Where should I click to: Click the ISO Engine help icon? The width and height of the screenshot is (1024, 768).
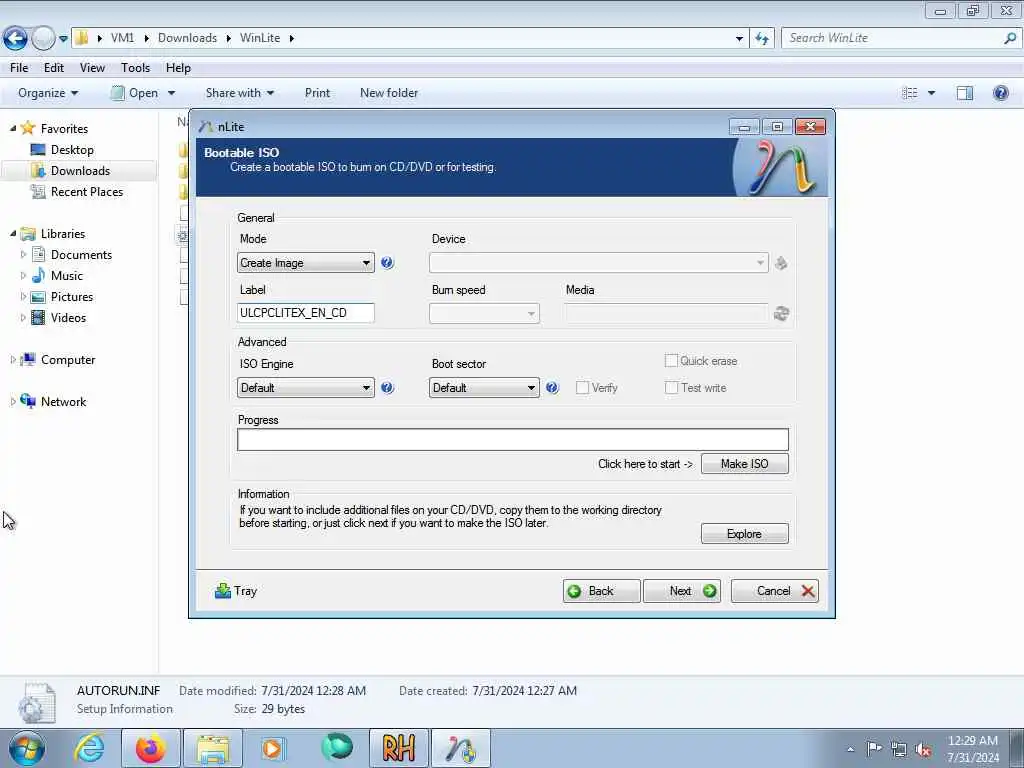click(x=387, y=387)
